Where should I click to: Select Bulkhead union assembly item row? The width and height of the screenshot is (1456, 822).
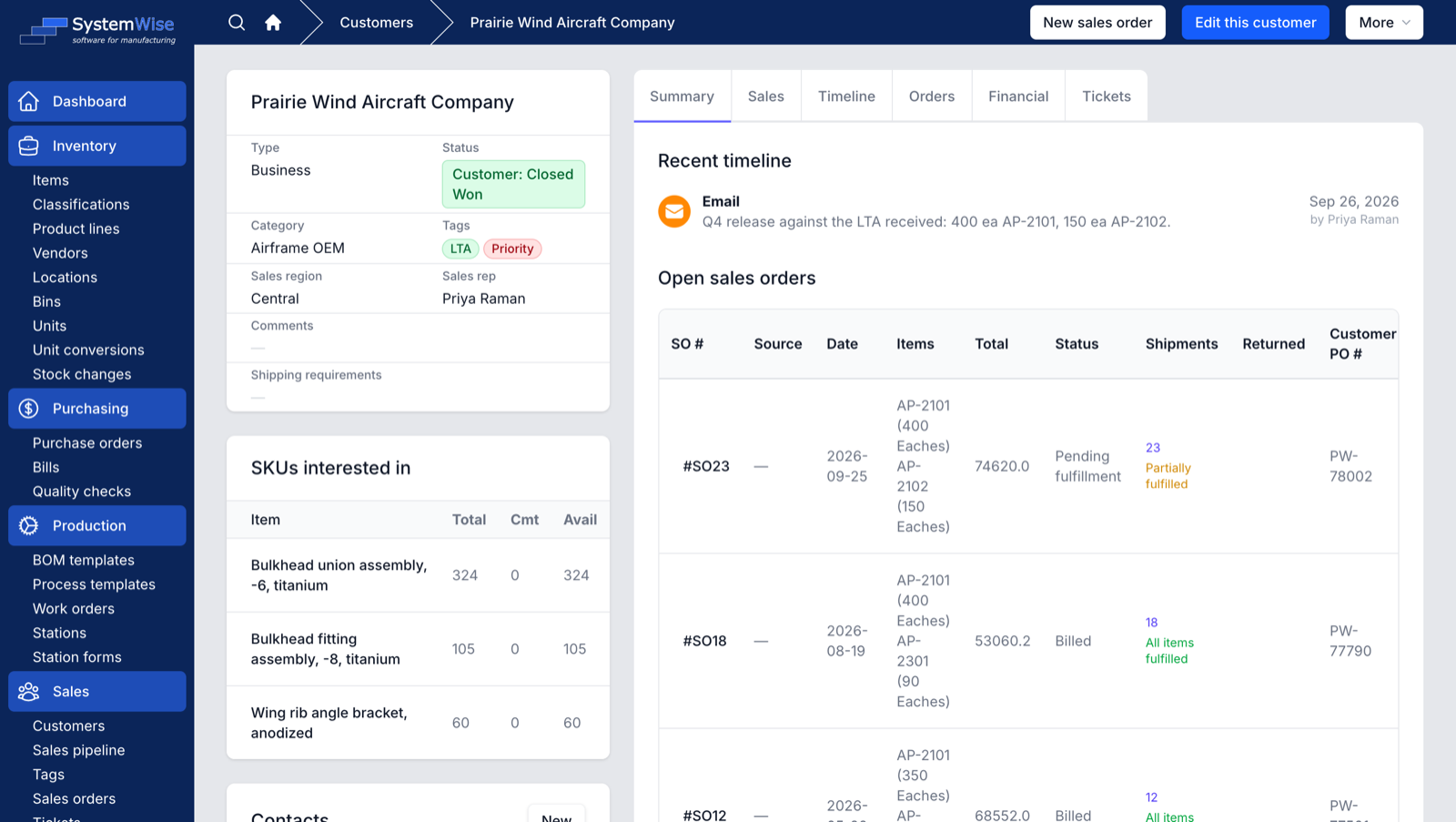pyautogui.click(x=418, y=575)
